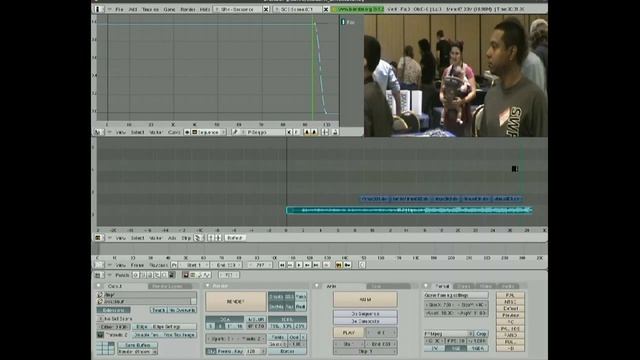
Task: Select the RGB color output option
Action: click(x=456, y=348)
